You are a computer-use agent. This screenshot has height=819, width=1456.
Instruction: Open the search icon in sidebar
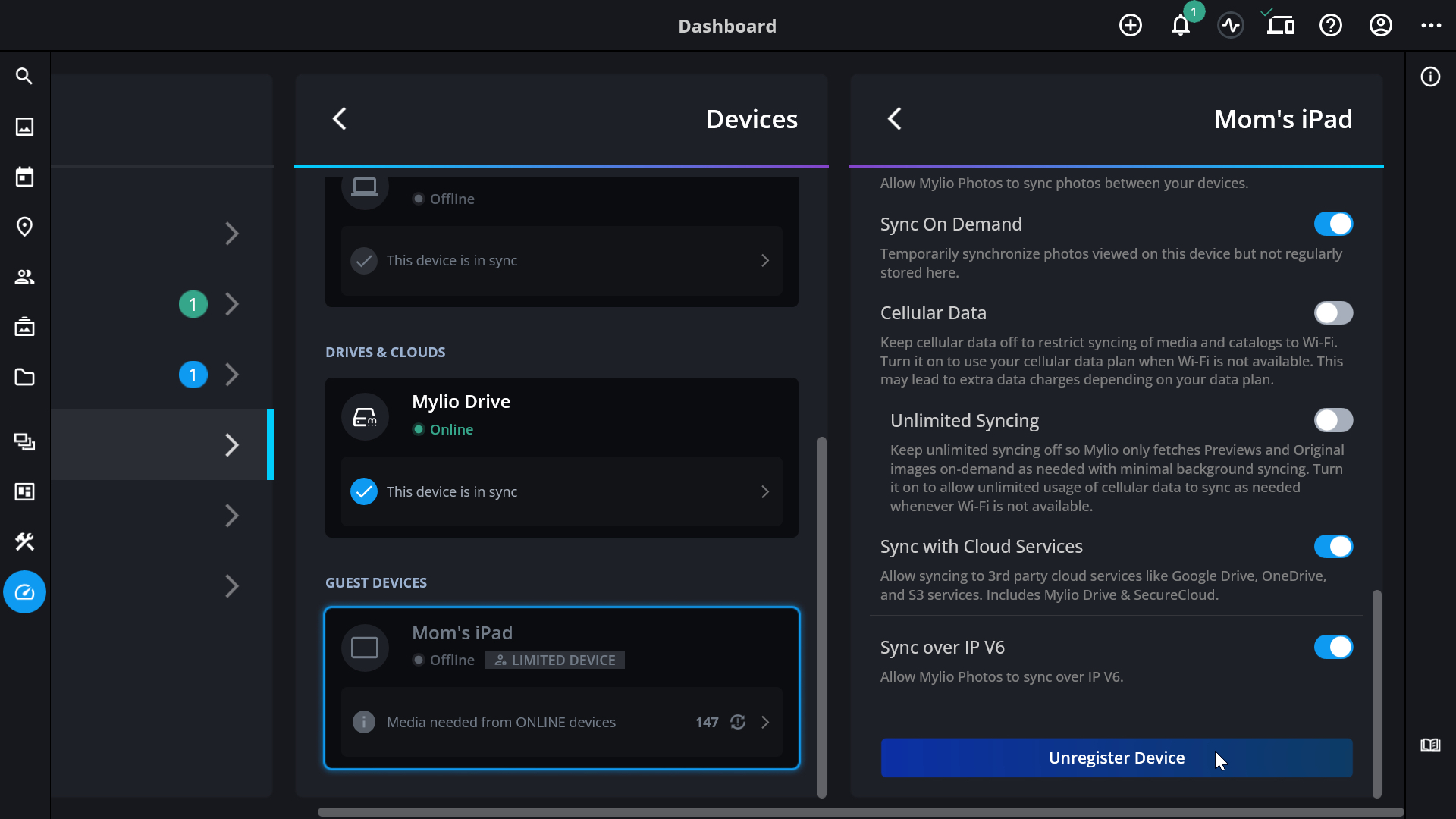pyautogui.click(x=24, y=76)
